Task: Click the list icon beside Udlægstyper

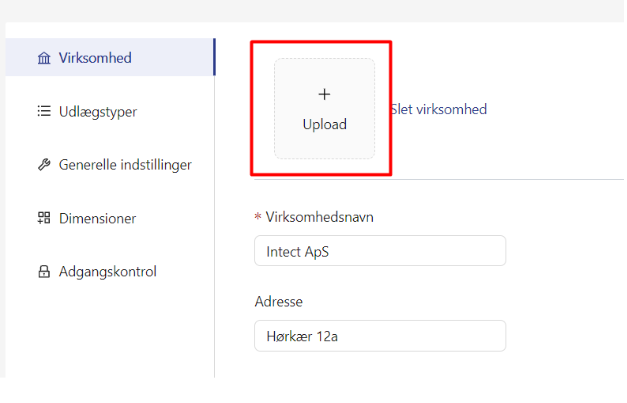Action: [44, 111]
